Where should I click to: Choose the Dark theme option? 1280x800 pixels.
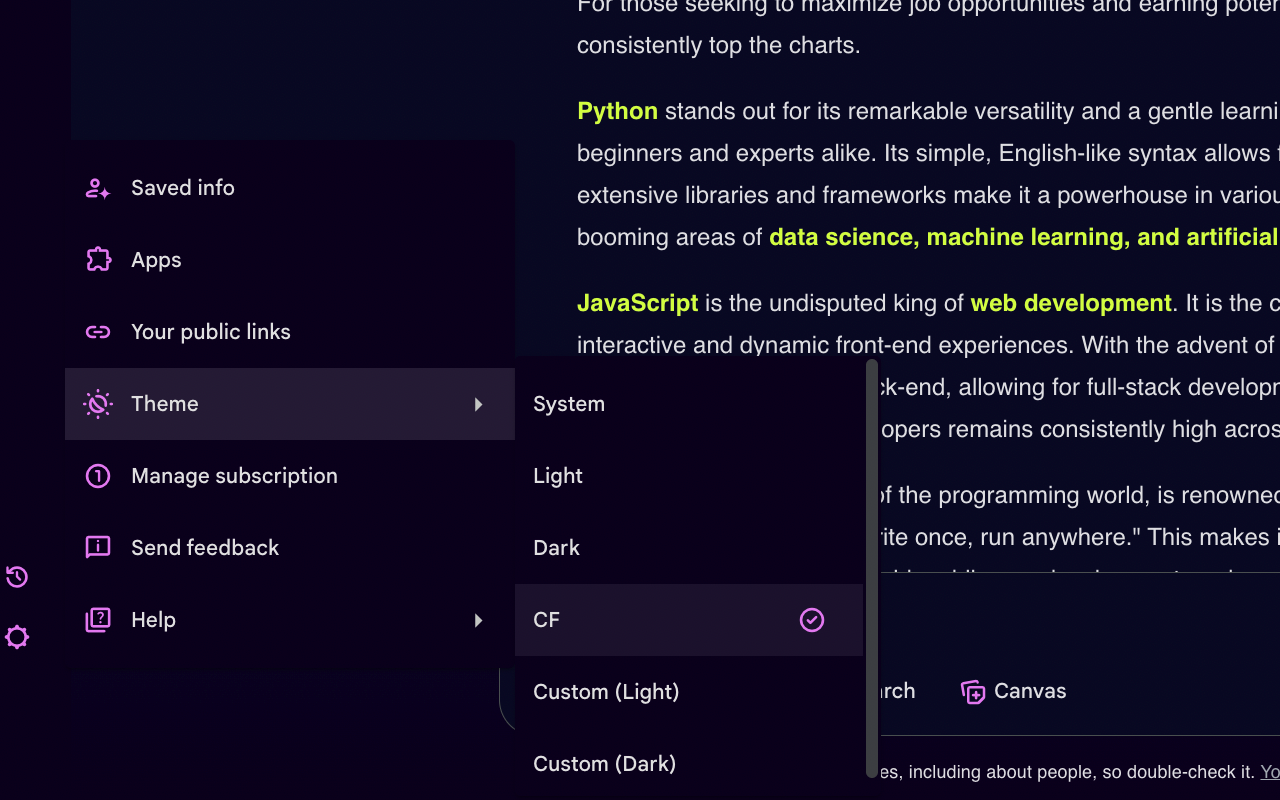pyautogui.click(x=557, y=548)
